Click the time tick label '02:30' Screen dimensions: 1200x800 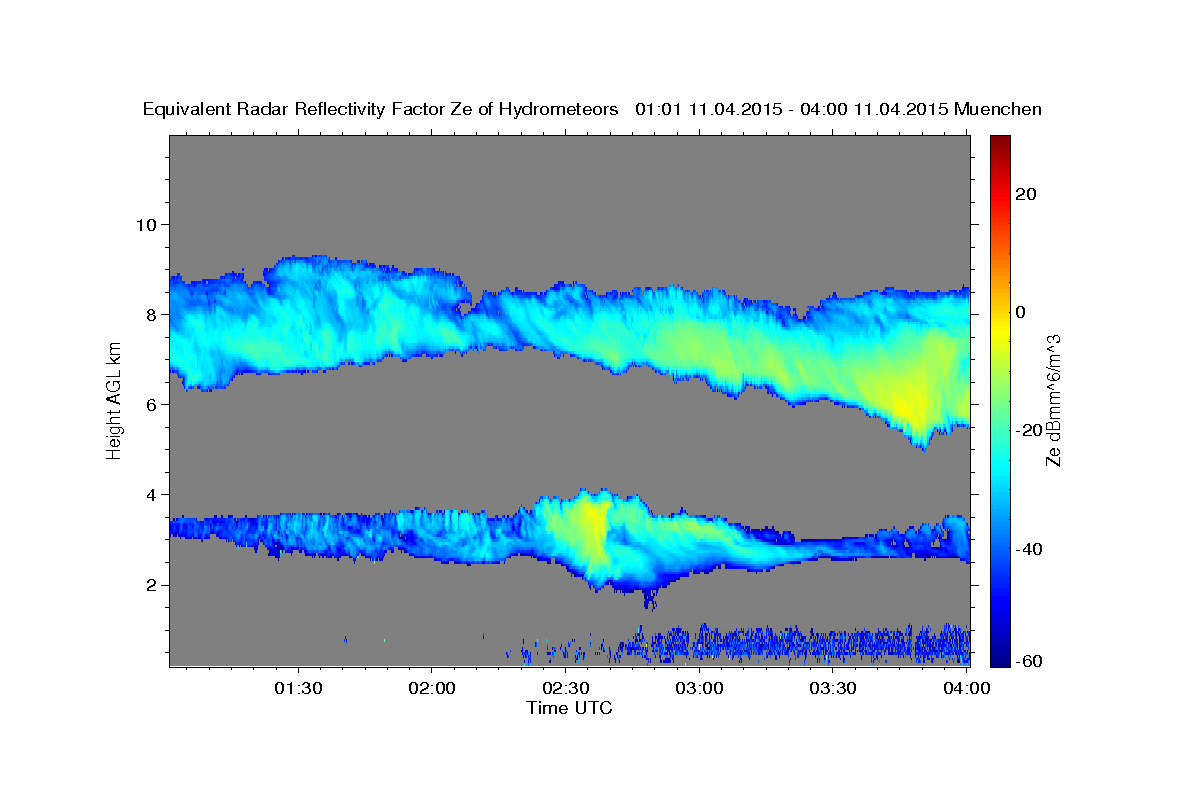coord(566,688)
